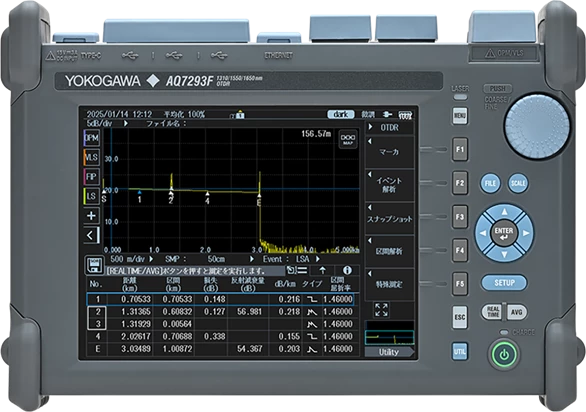Open the LS light source tool
This screenshot has height=412, width=586.
(92, 196)
